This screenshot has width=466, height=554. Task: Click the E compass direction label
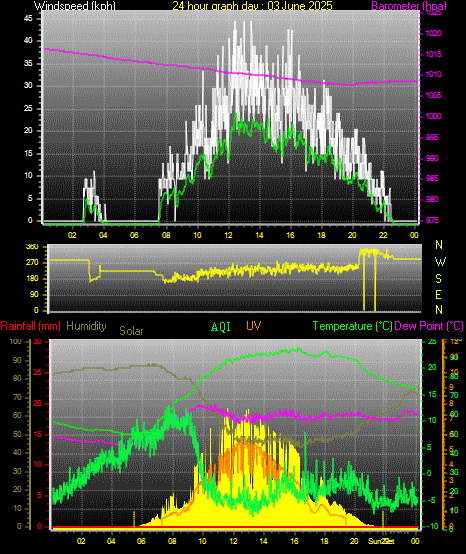[438, 294]
